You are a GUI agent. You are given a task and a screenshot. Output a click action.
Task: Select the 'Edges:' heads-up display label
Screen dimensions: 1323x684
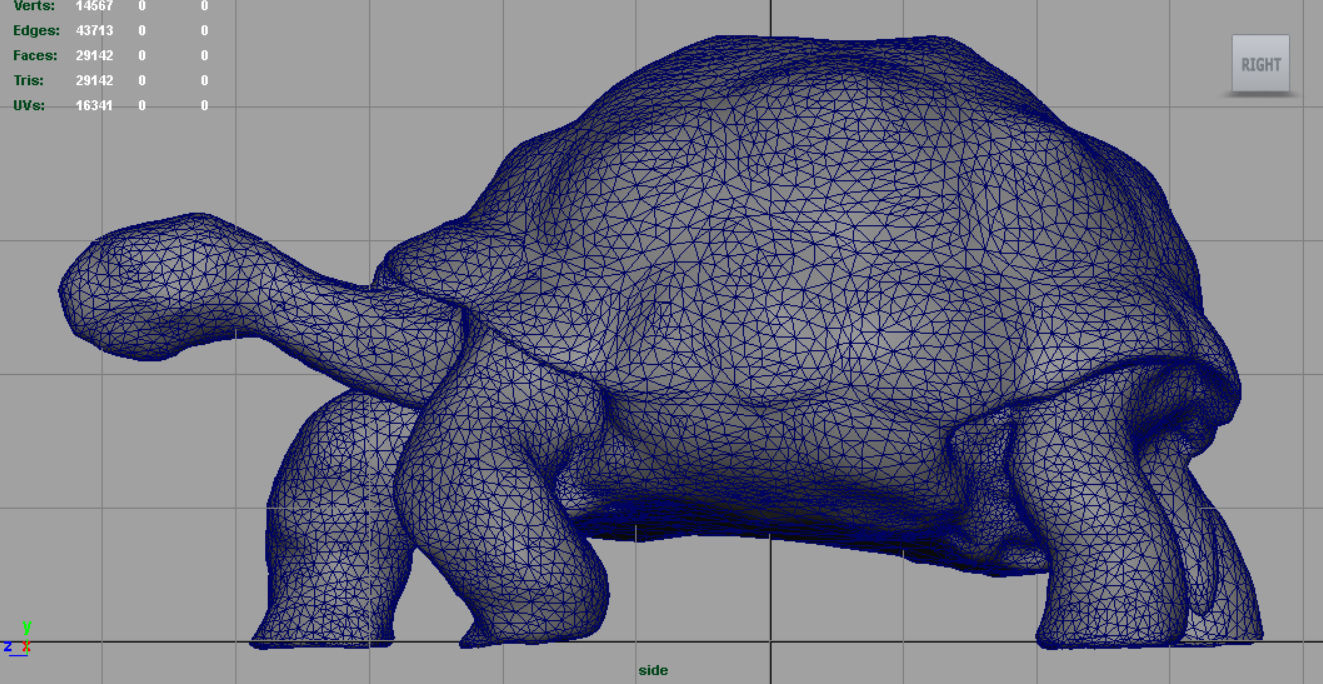[36, 31]
